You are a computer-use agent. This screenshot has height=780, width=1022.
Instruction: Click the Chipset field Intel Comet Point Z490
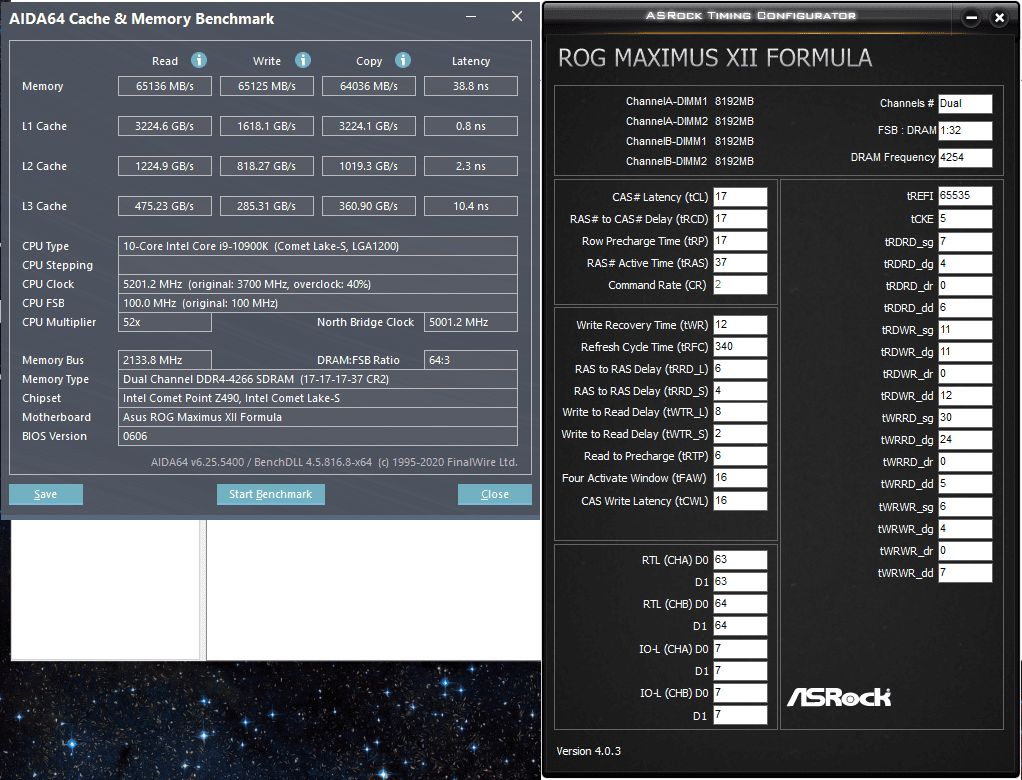[x=318, y=398]
